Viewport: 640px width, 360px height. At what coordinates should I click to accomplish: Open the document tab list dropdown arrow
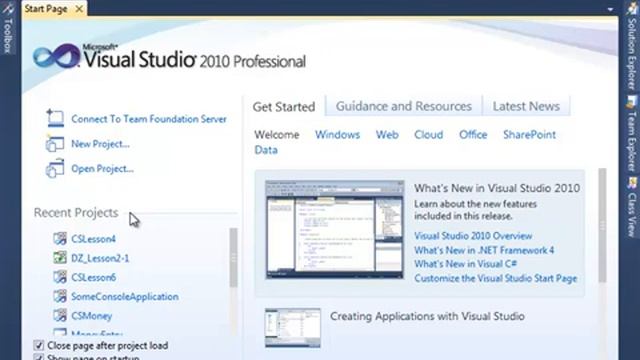[610, 9]
